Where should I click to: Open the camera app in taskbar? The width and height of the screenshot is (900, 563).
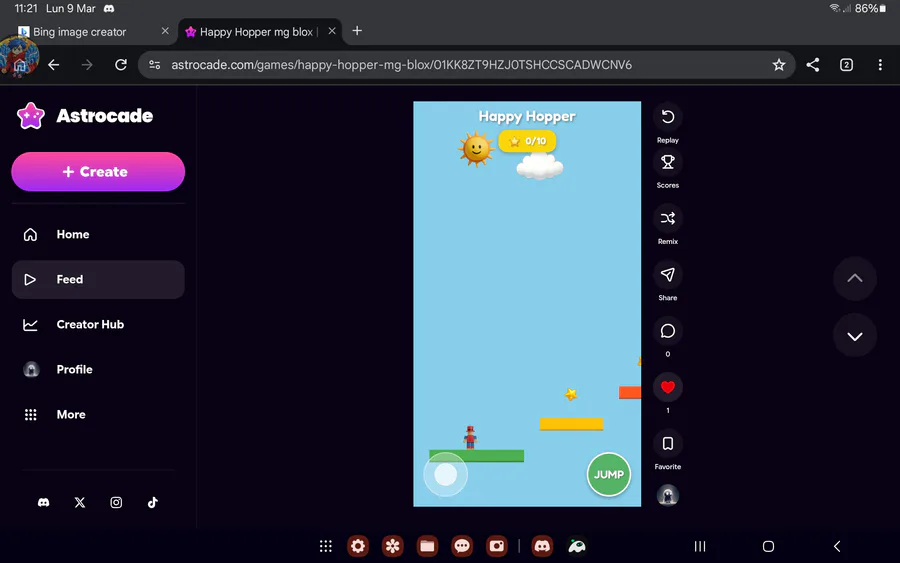pos(496,546)
